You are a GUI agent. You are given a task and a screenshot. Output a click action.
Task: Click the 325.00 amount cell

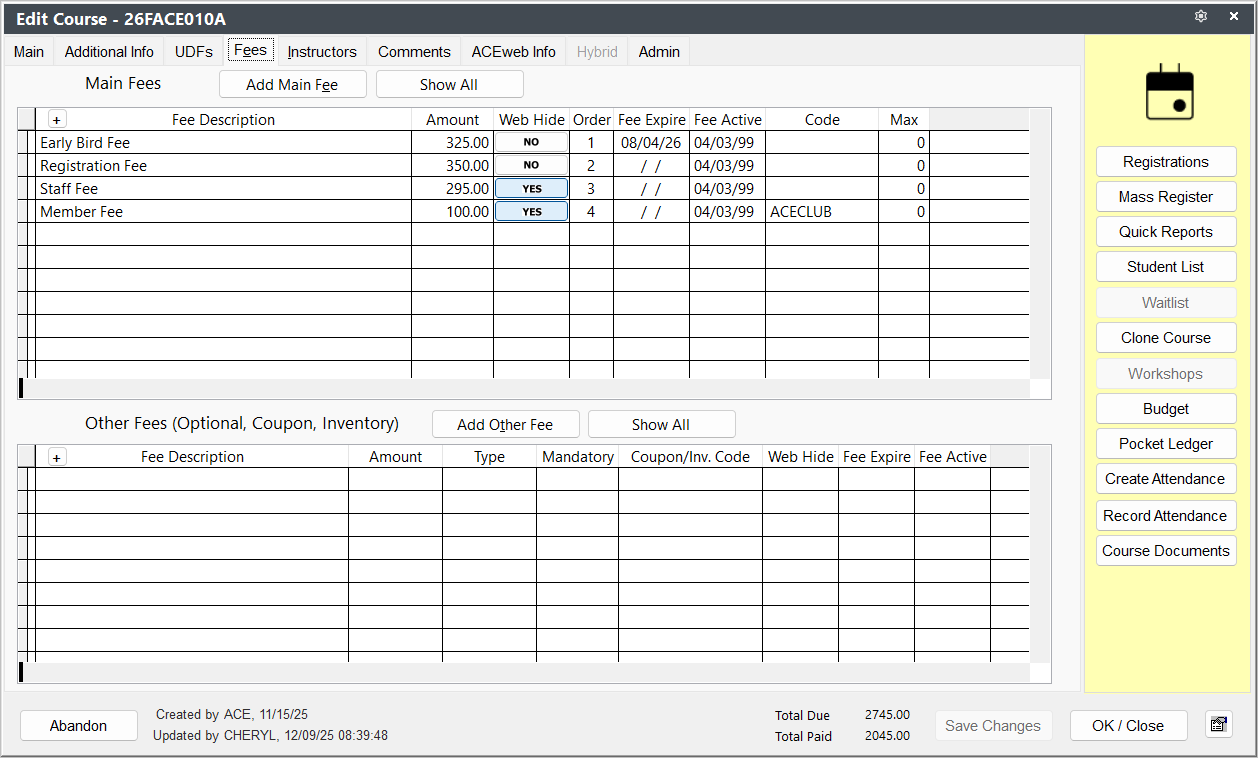(452, 143)
